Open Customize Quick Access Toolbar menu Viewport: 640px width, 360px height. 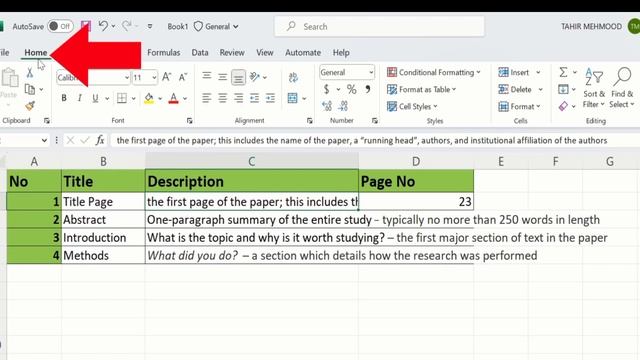[150, 27]
